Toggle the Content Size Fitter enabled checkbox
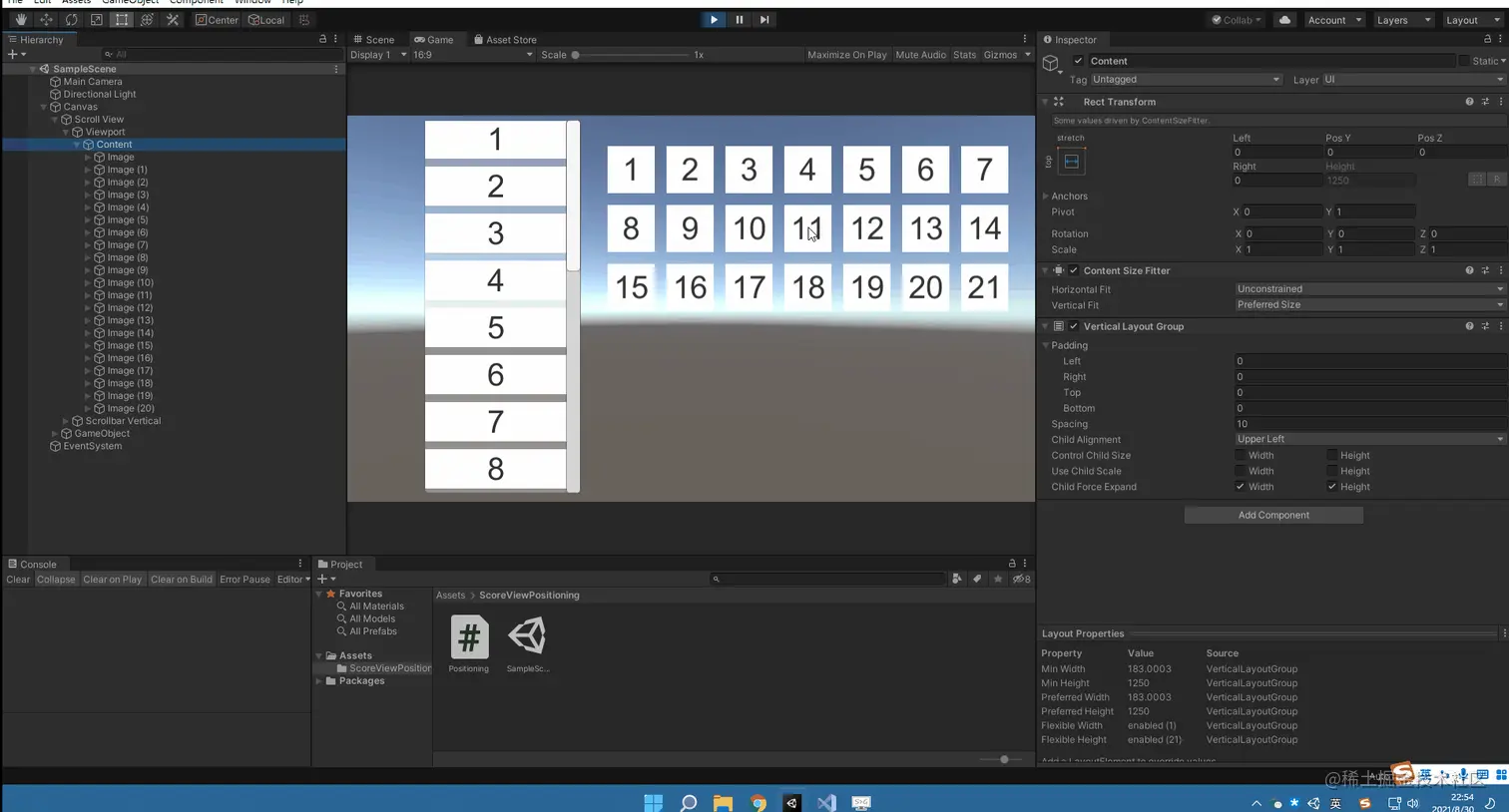Image resolution: width=1509 pixels, height=812 pixels. point(1073,270)
